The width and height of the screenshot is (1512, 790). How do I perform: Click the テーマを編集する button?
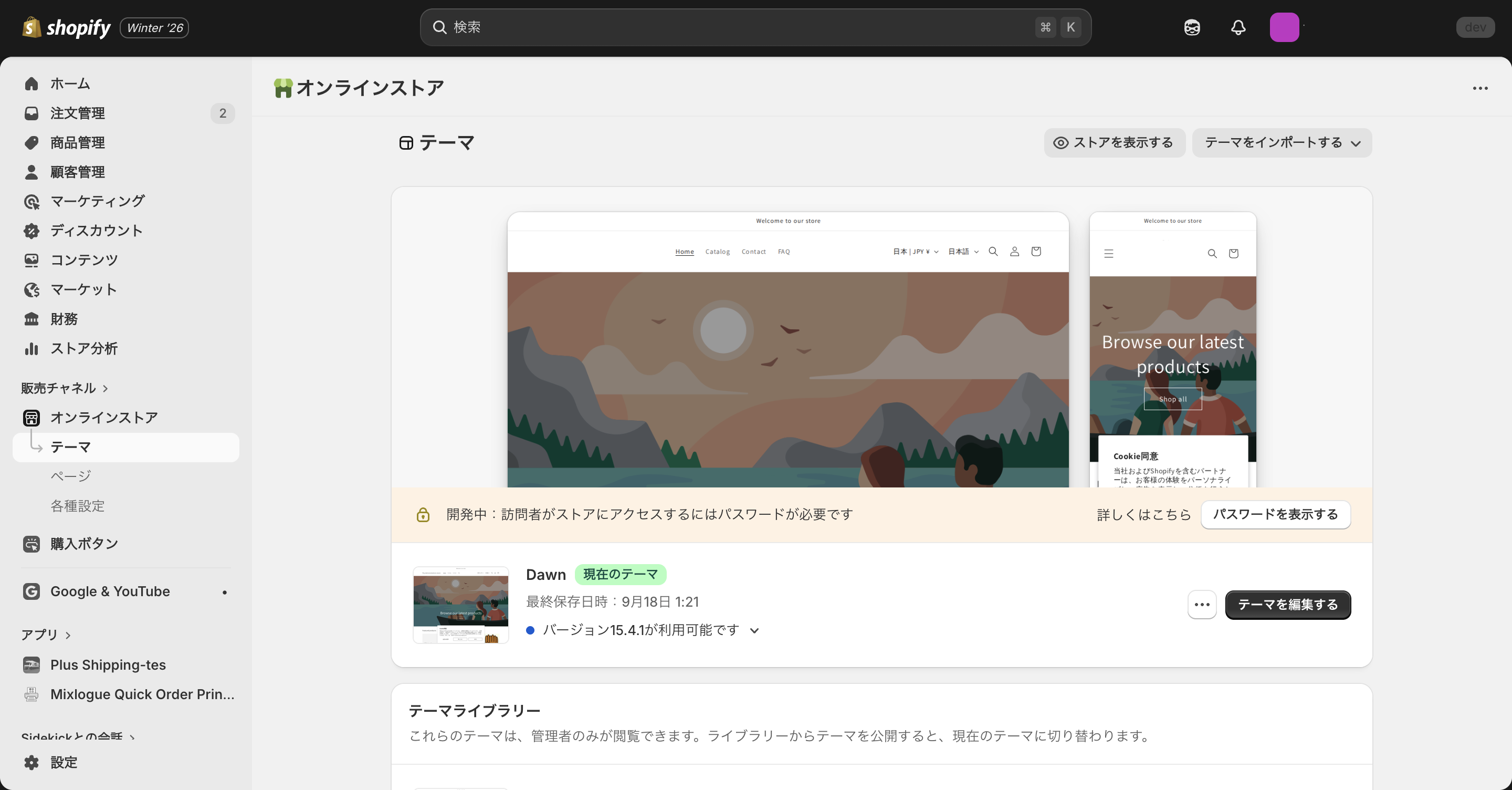pos(1287,605)
